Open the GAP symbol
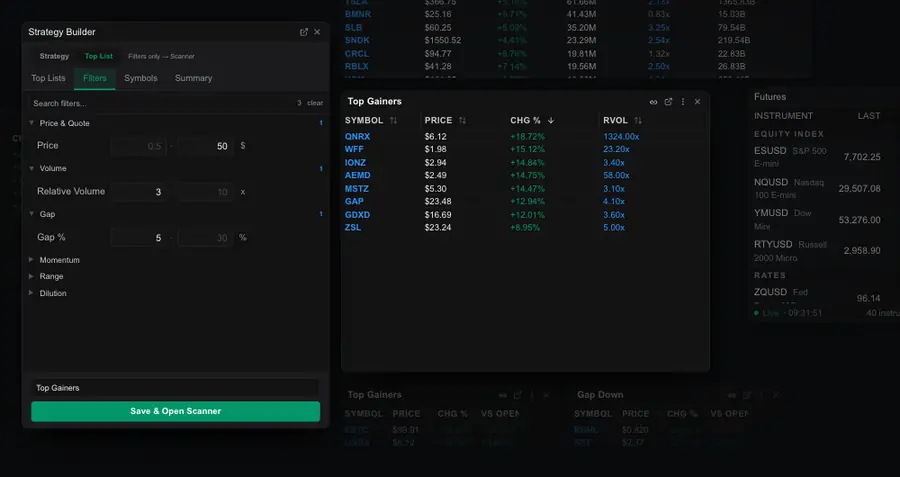The height and width of the screenshot is (477, 900). pyautogui.click(x=354, y=201)
